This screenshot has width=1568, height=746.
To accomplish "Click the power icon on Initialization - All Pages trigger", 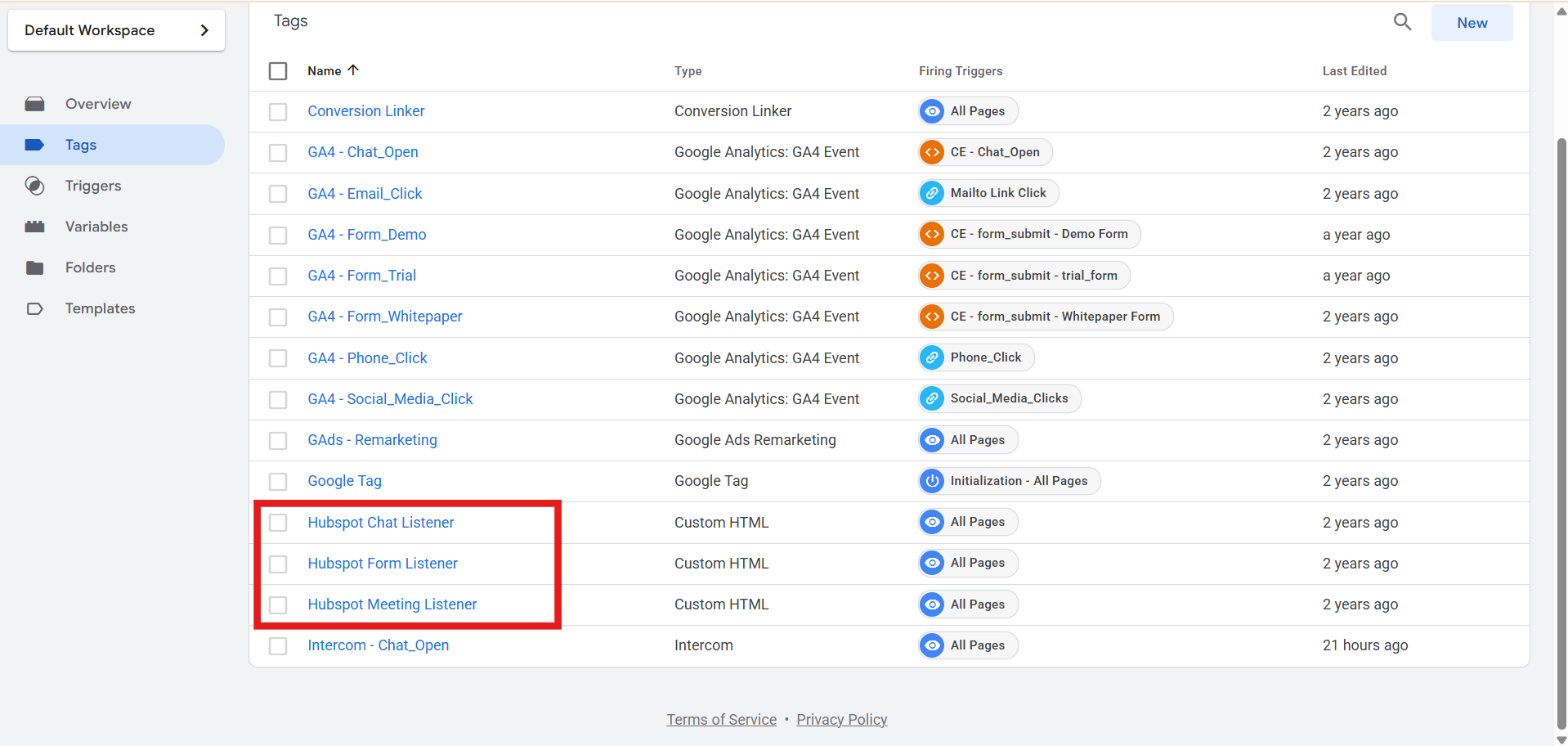I will click(x=932, y=481).
